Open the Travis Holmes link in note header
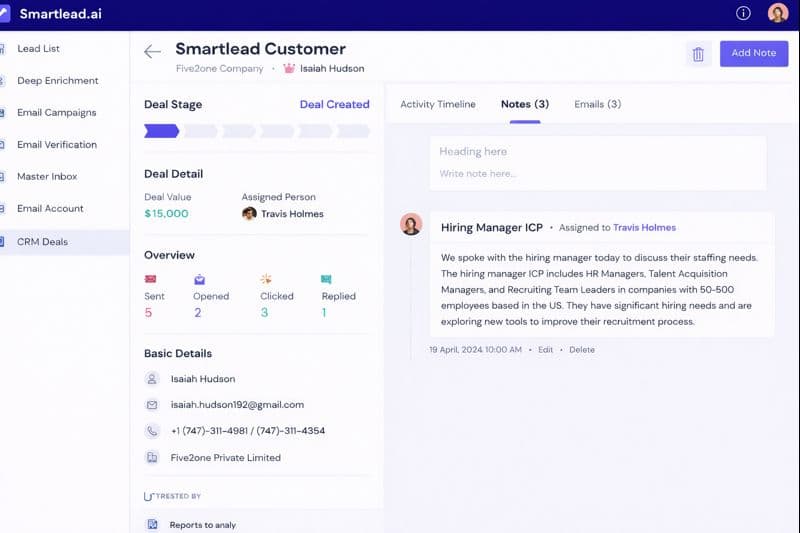The height and width of the screenshot is (533, 800). pyautogui.click(x=644, y=227)
